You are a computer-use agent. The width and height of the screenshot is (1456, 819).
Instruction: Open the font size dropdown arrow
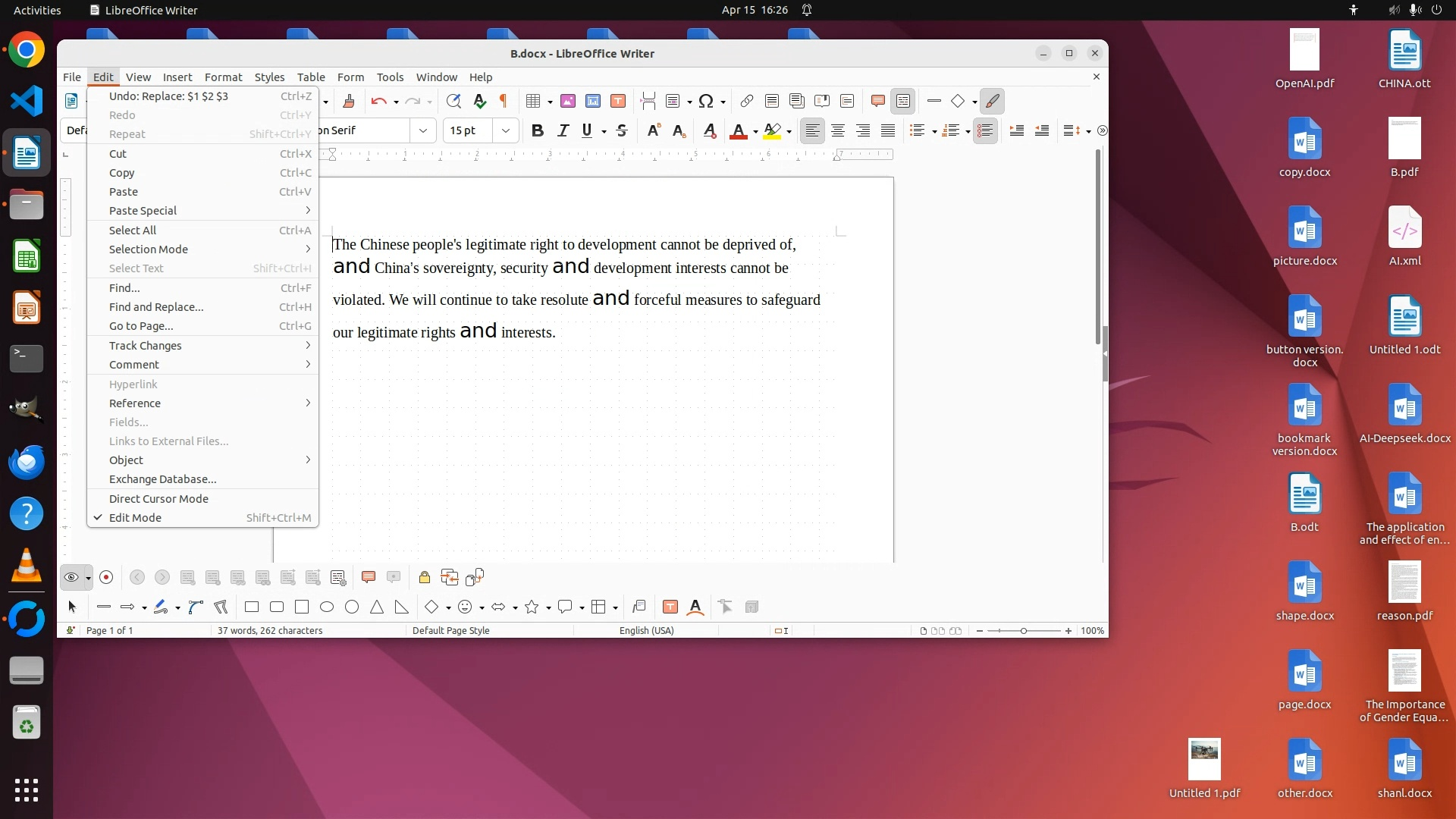coord(506,130)
